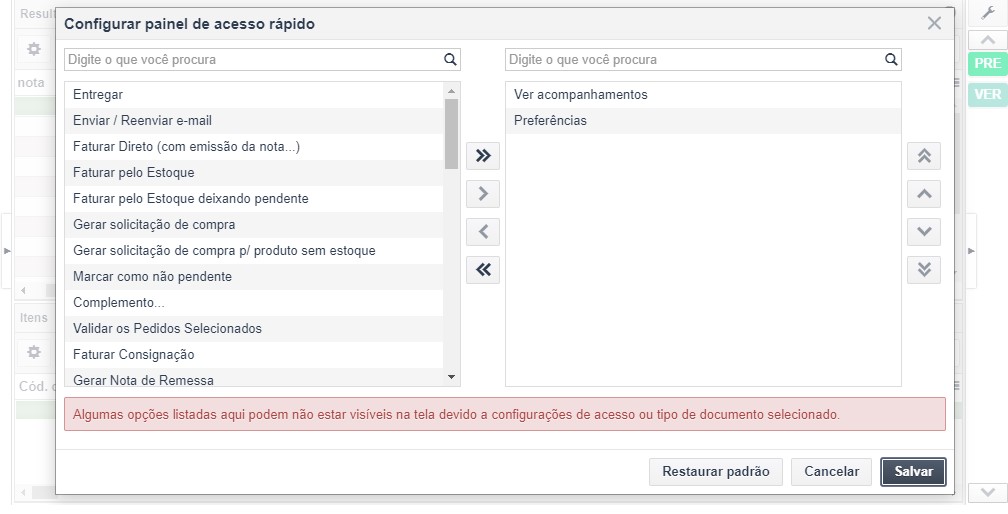Select Validar os Pedidos Selecionados
Viewport: 1008px width, 514px height.
[x=254, y=329]
